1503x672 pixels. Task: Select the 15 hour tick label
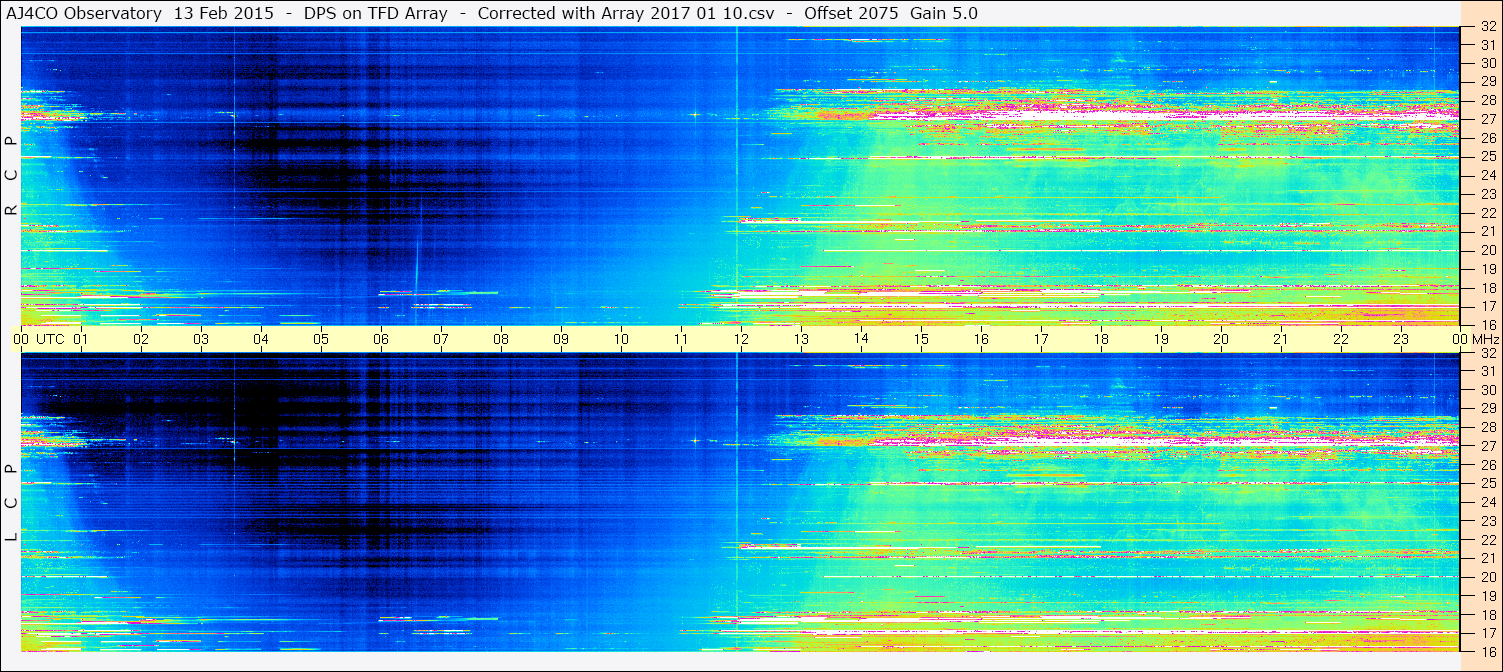(921, 339)
